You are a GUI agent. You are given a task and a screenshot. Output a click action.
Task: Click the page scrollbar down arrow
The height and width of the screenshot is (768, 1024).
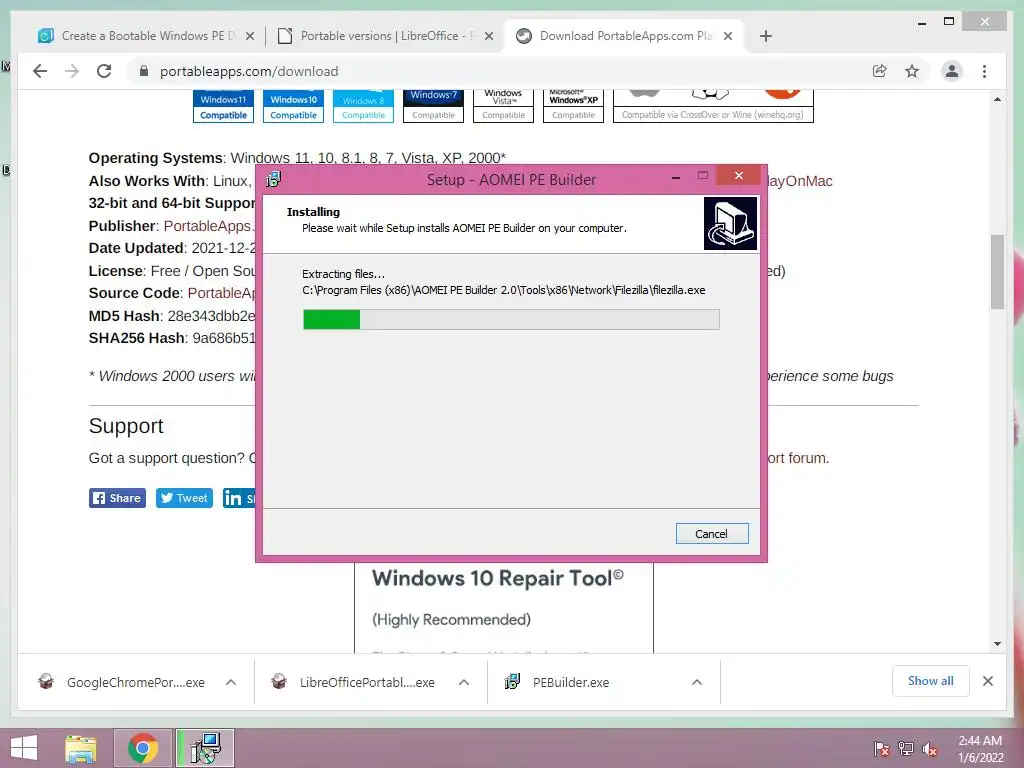click(997, 644)
